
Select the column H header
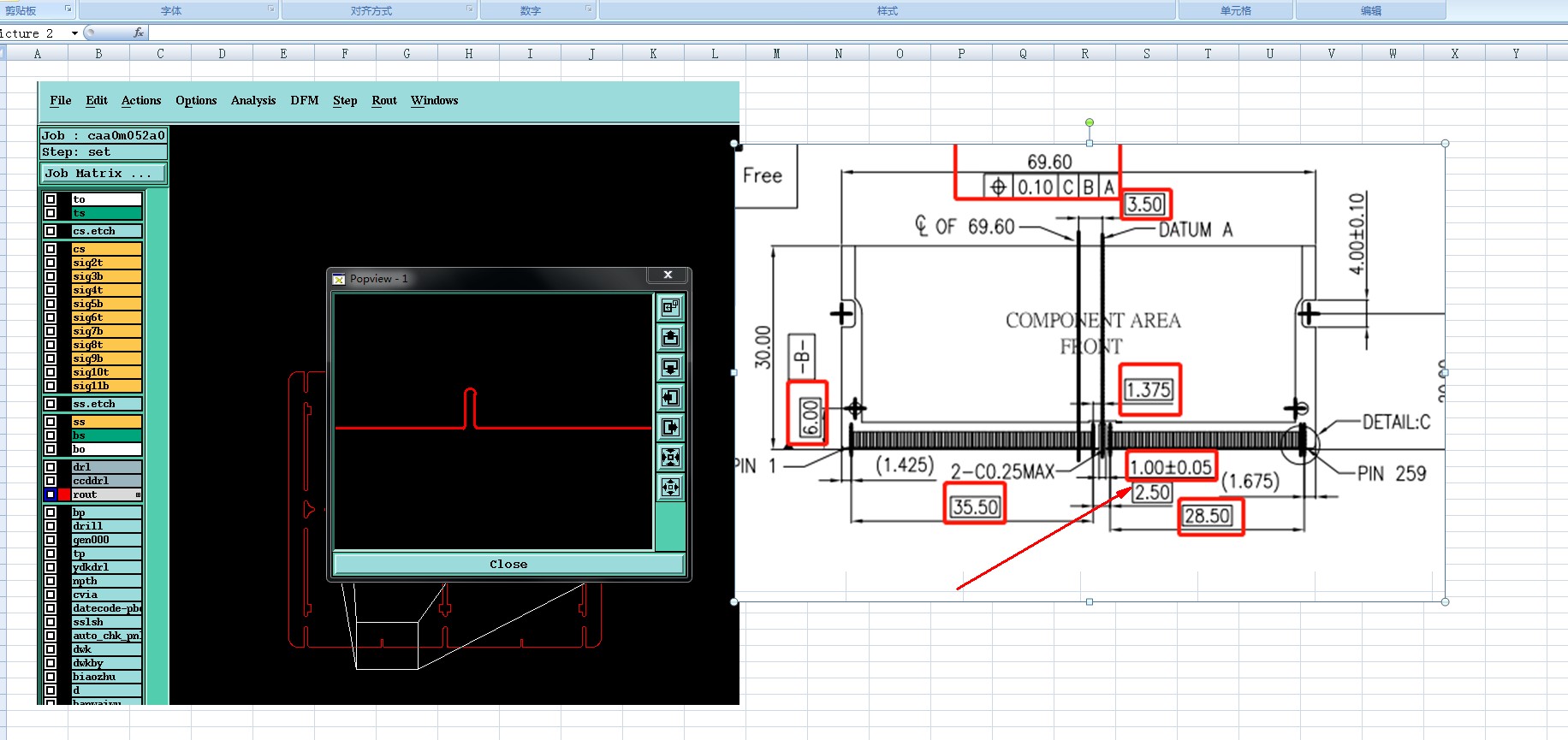pos(468,53)
